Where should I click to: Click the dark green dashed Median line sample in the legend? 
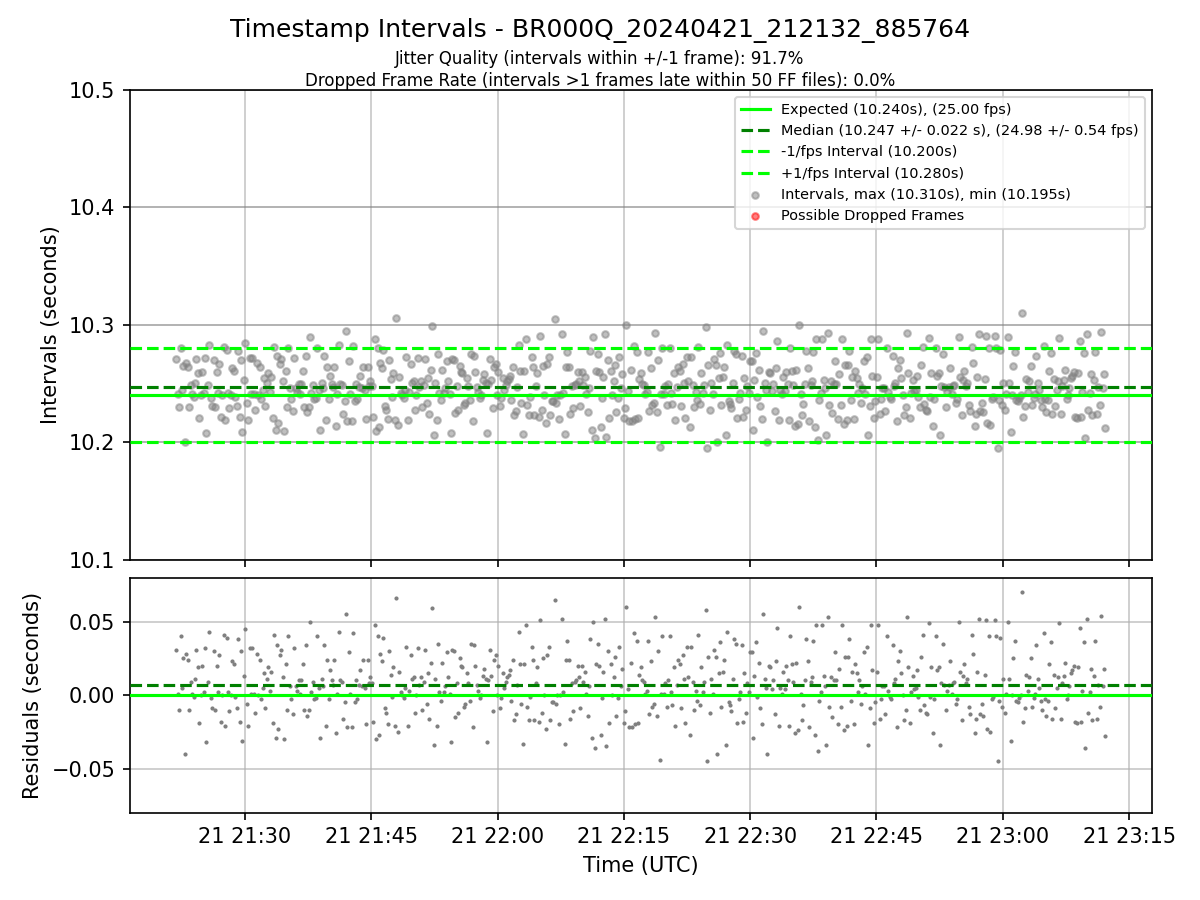click(x=755, y=130)
